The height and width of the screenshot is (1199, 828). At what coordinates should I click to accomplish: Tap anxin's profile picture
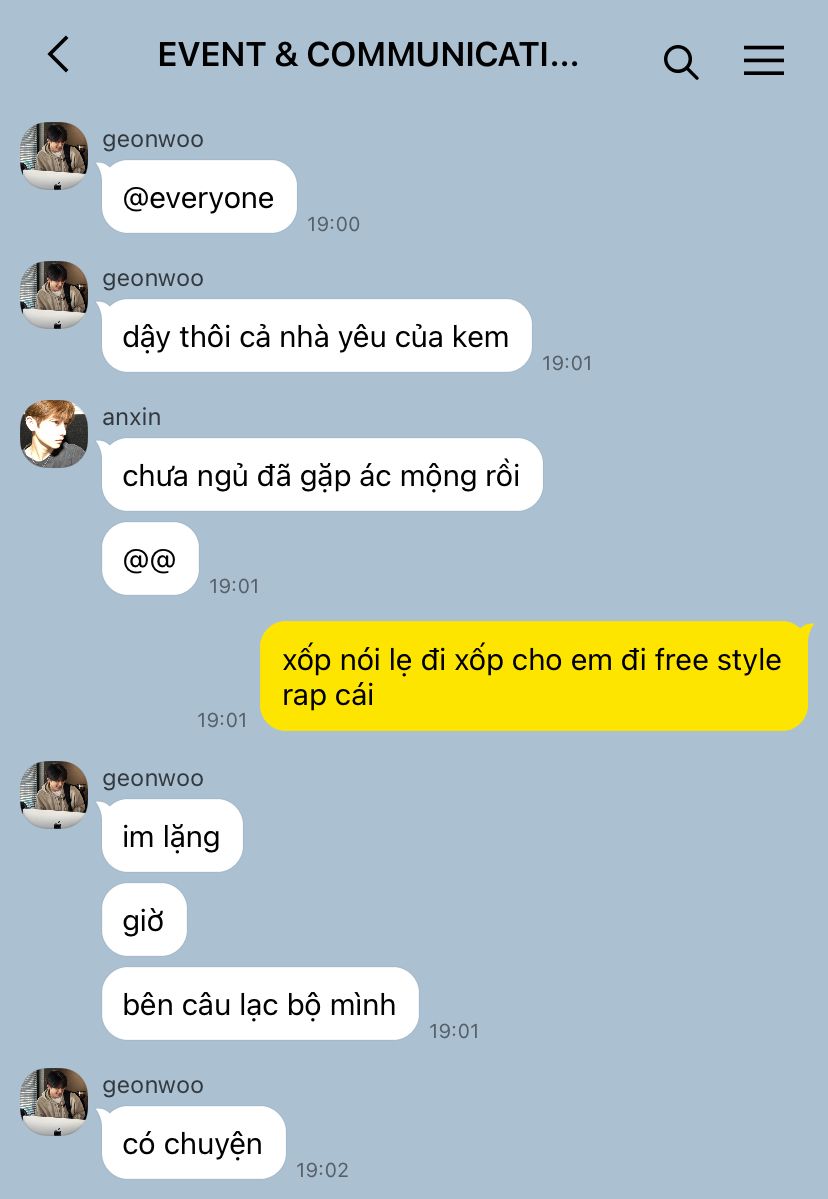click(54, 434)
